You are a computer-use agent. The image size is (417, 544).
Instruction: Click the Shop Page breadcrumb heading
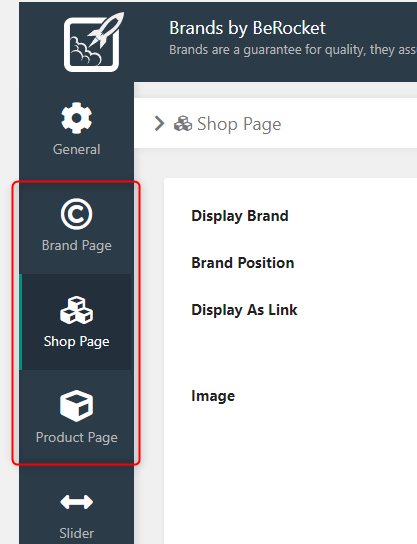(x=239, y=124)
